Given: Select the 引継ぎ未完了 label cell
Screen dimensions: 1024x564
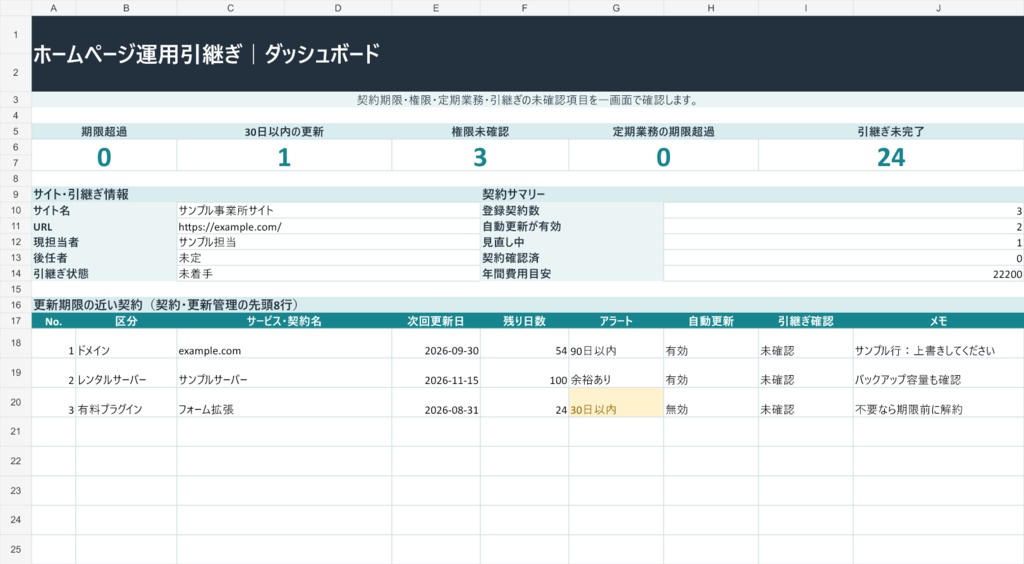Looking at the screenshot, I should point(891,131).
